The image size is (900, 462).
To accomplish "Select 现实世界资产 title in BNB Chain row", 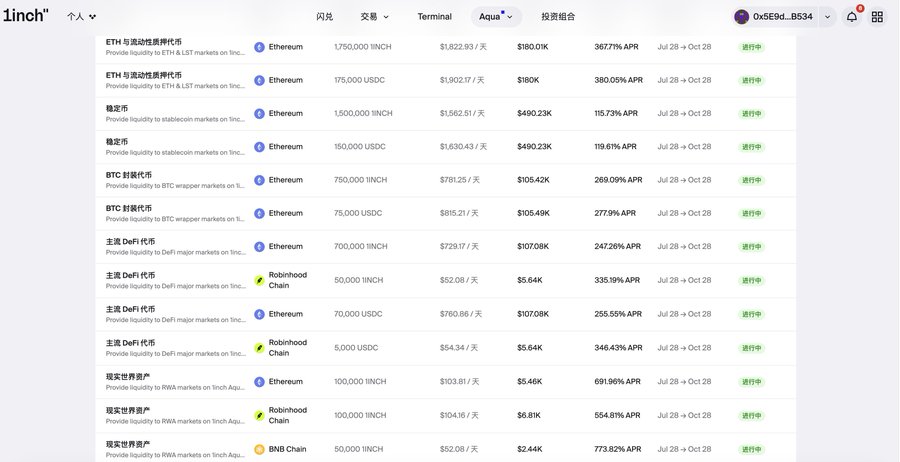I will (x=128, y=444).
